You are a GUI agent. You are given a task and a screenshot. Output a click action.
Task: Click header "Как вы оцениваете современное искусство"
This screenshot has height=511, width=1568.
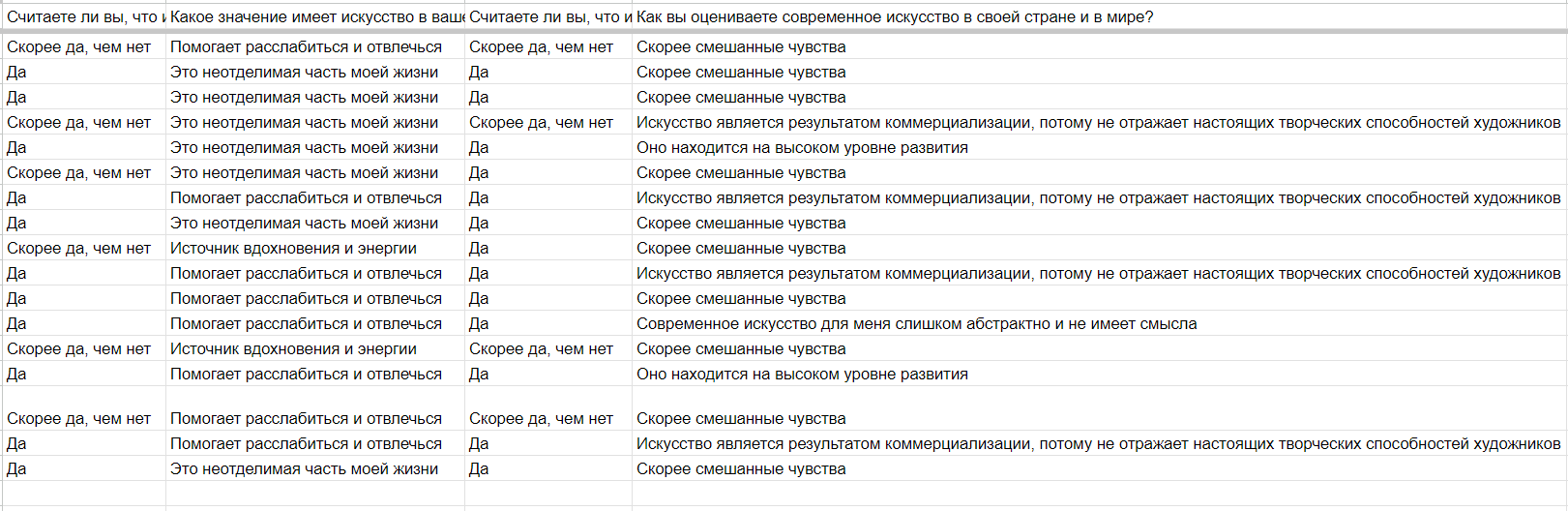click(1099, 17)
